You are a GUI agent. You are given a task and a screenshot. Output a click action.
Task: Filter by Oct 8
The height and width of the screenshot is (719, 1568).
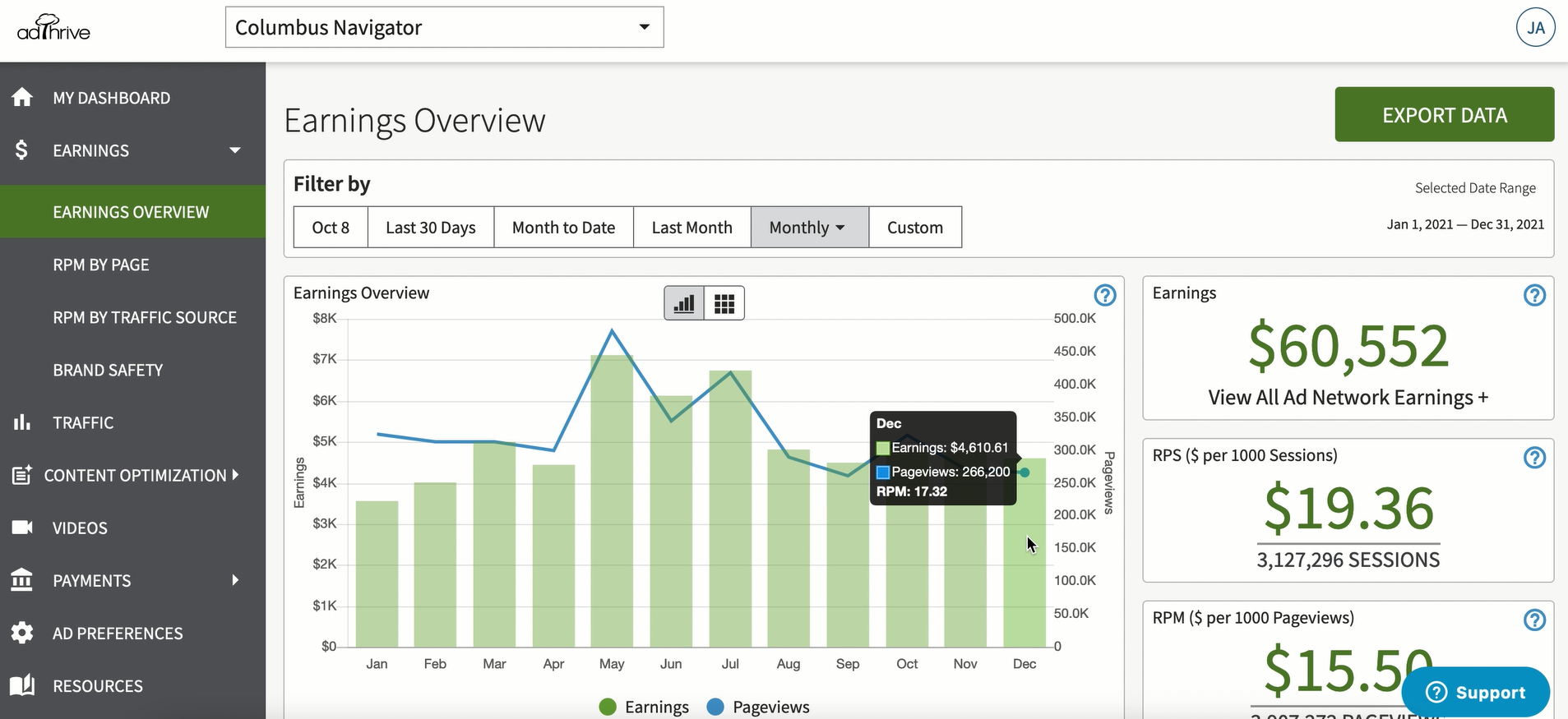point(331,227)
